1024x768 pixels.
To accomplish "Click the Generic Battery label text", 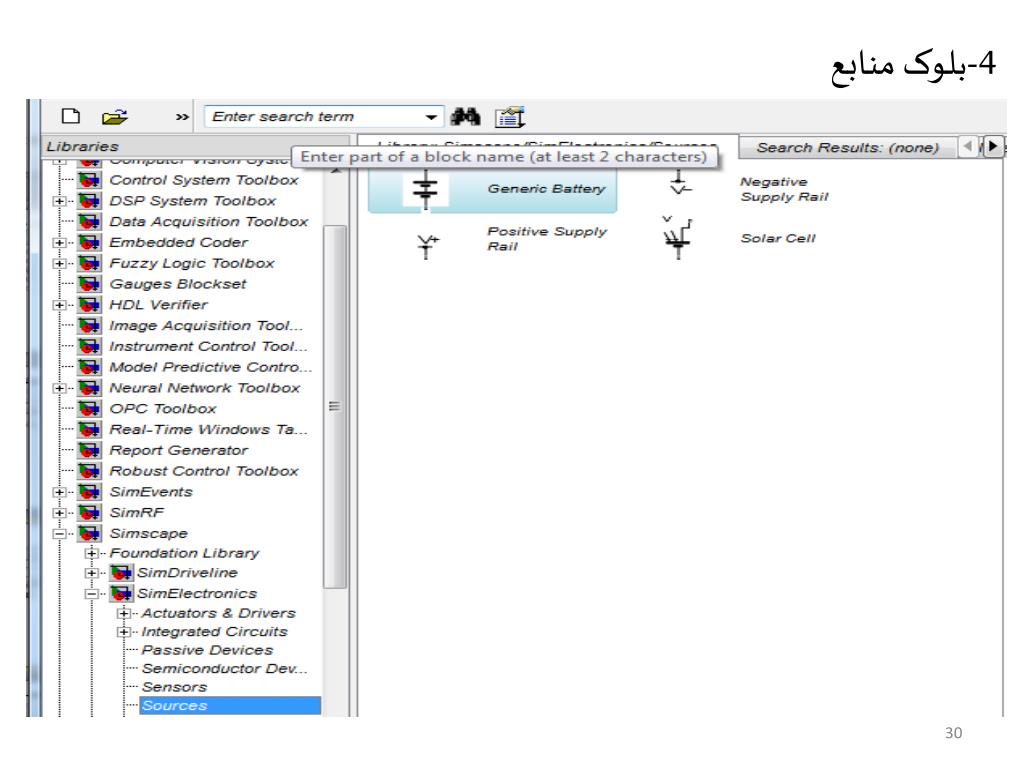I will pyautogui.click(x=546, y=189).
